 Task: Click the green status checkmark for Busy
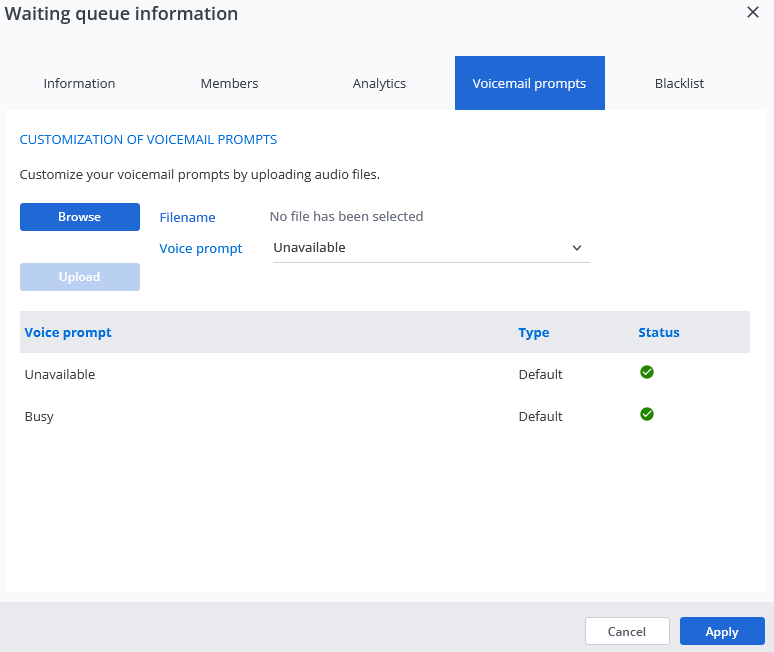point(646,414)
